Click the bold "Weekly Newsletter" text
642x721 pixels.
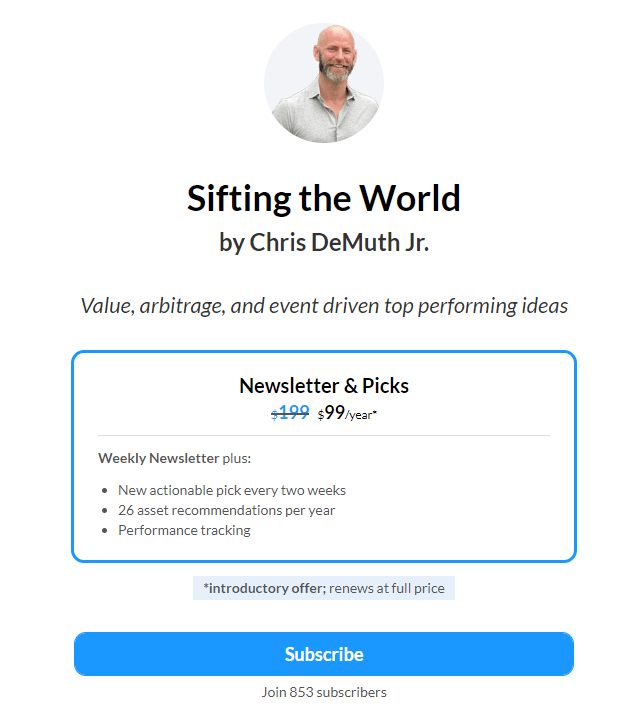158,458
